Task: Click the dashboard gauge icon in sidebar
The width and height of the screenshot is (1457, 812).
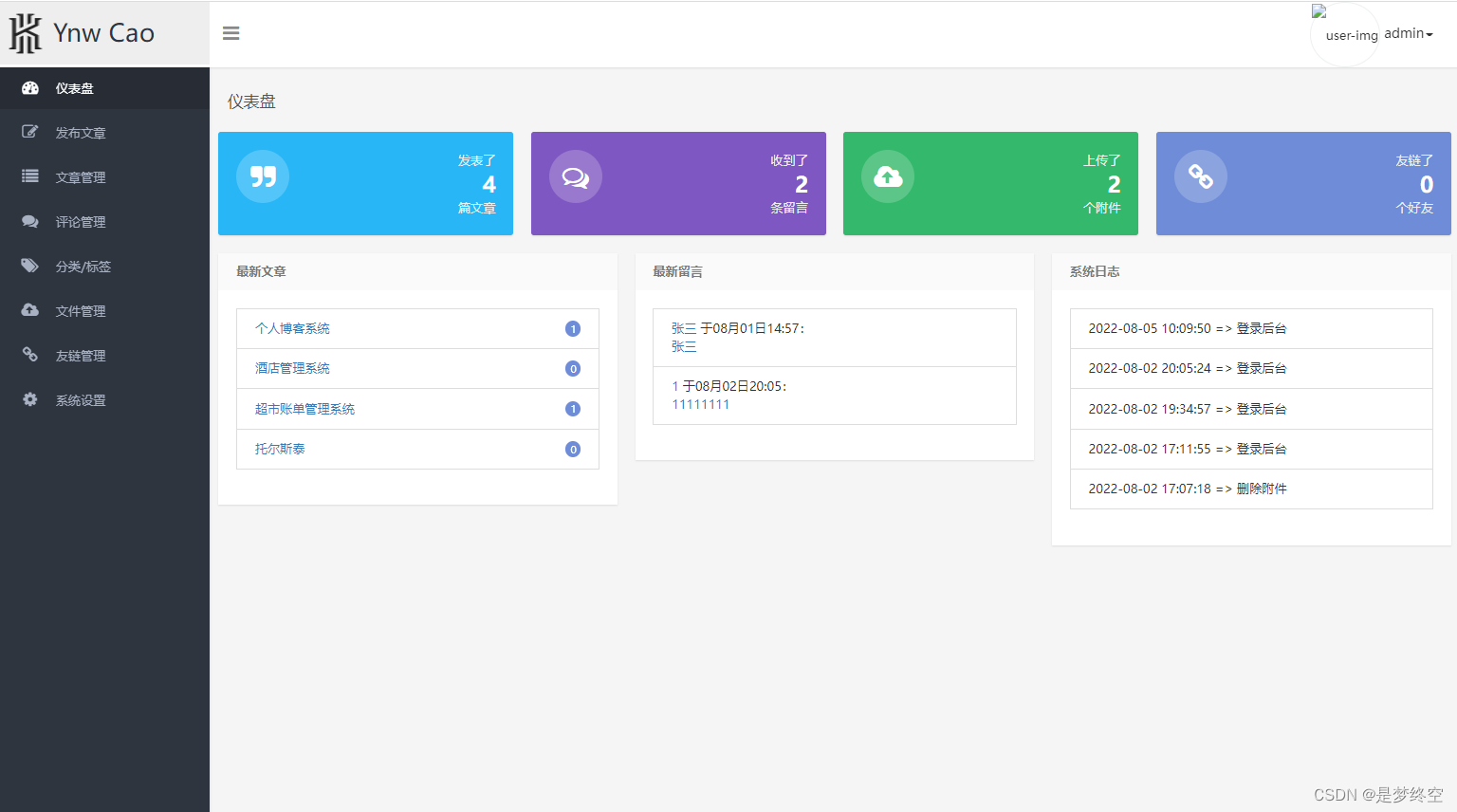Action: pyautogui.click(x=30, y=88)
